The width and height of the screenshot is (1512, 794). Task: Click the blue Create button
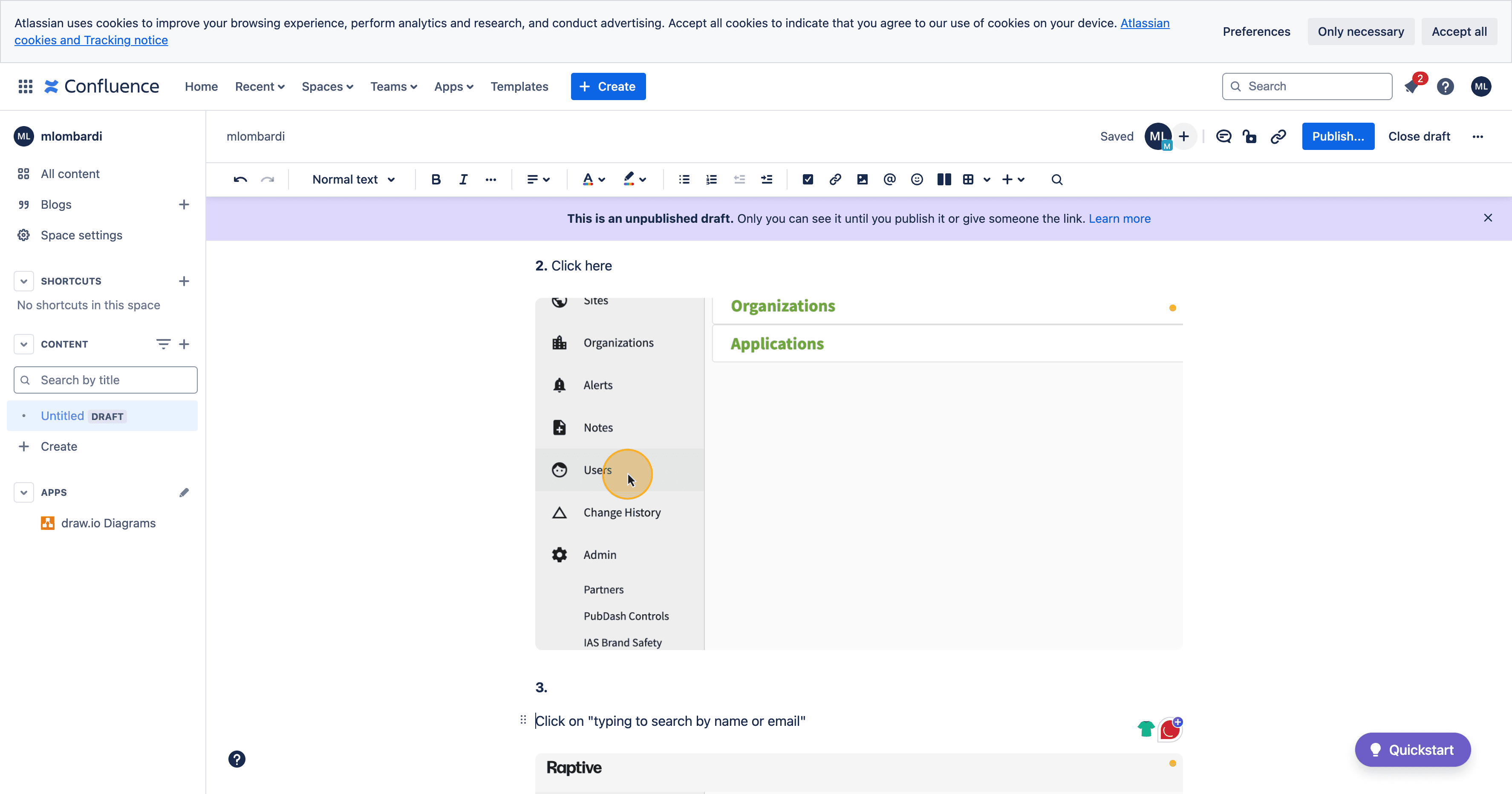(608, 86)
